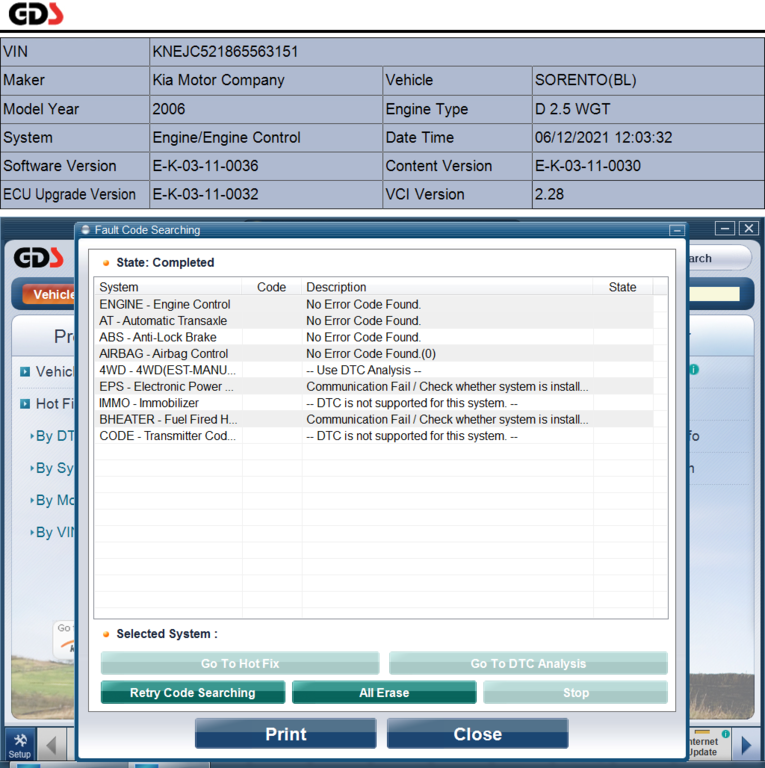Close the Fault Code Searching dialog
This screenshot has height=768, width=765.
[478, 733]
